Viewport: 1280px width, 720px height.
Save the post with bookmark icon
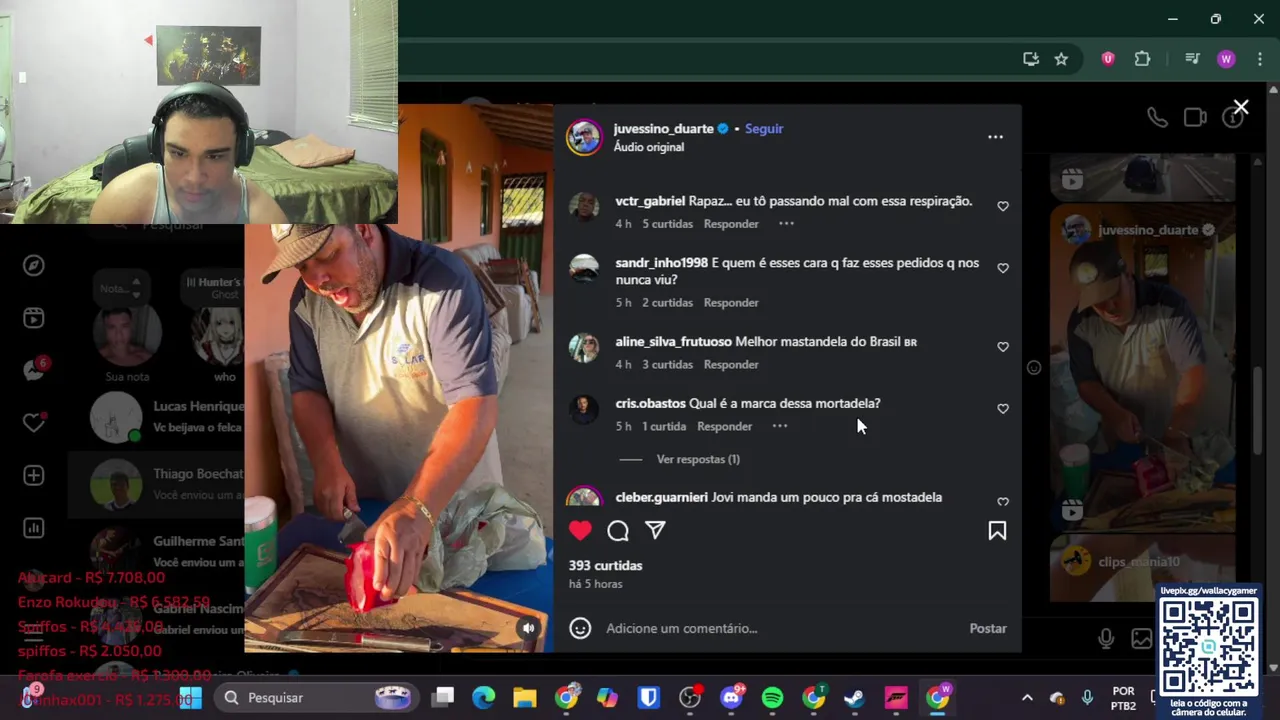997,531
